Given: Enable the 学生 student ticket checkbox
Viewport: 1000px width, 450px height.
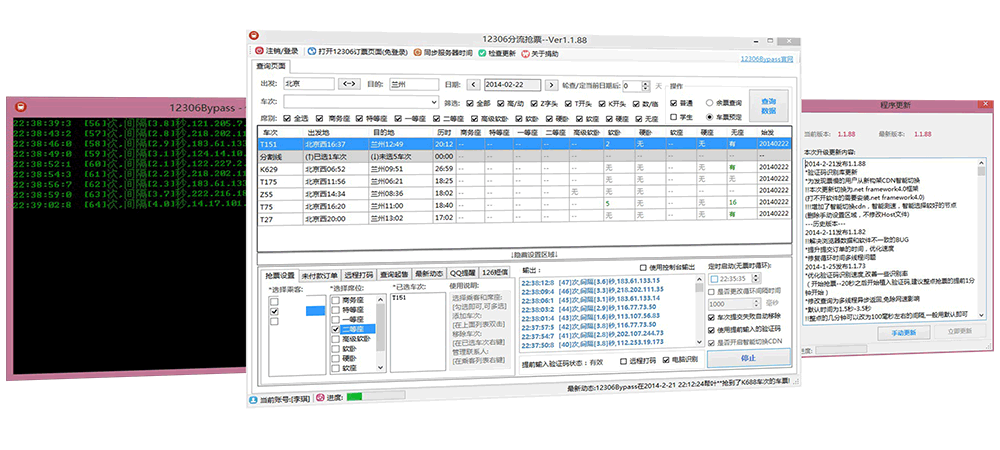Looking at the screenshot, I should coord(672,117).
